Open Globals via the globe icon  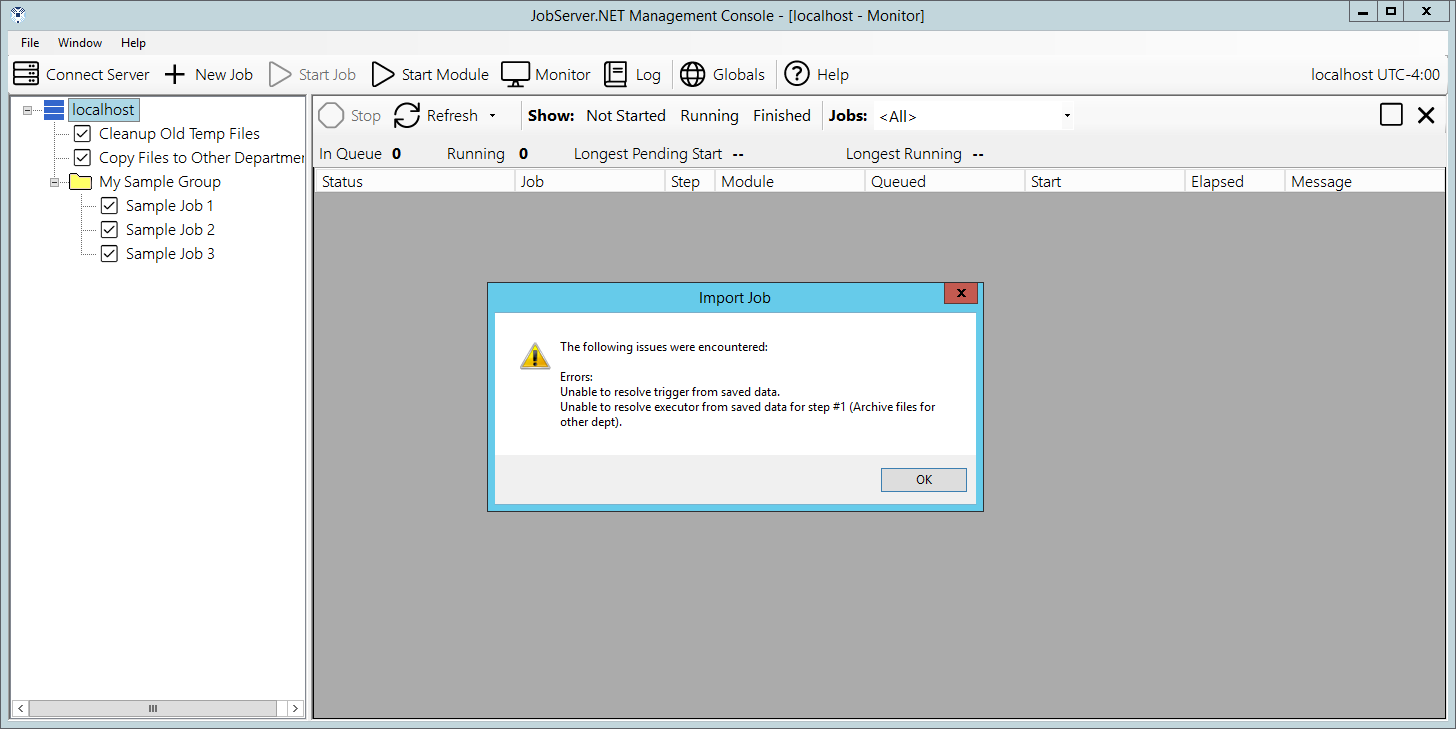693,74
